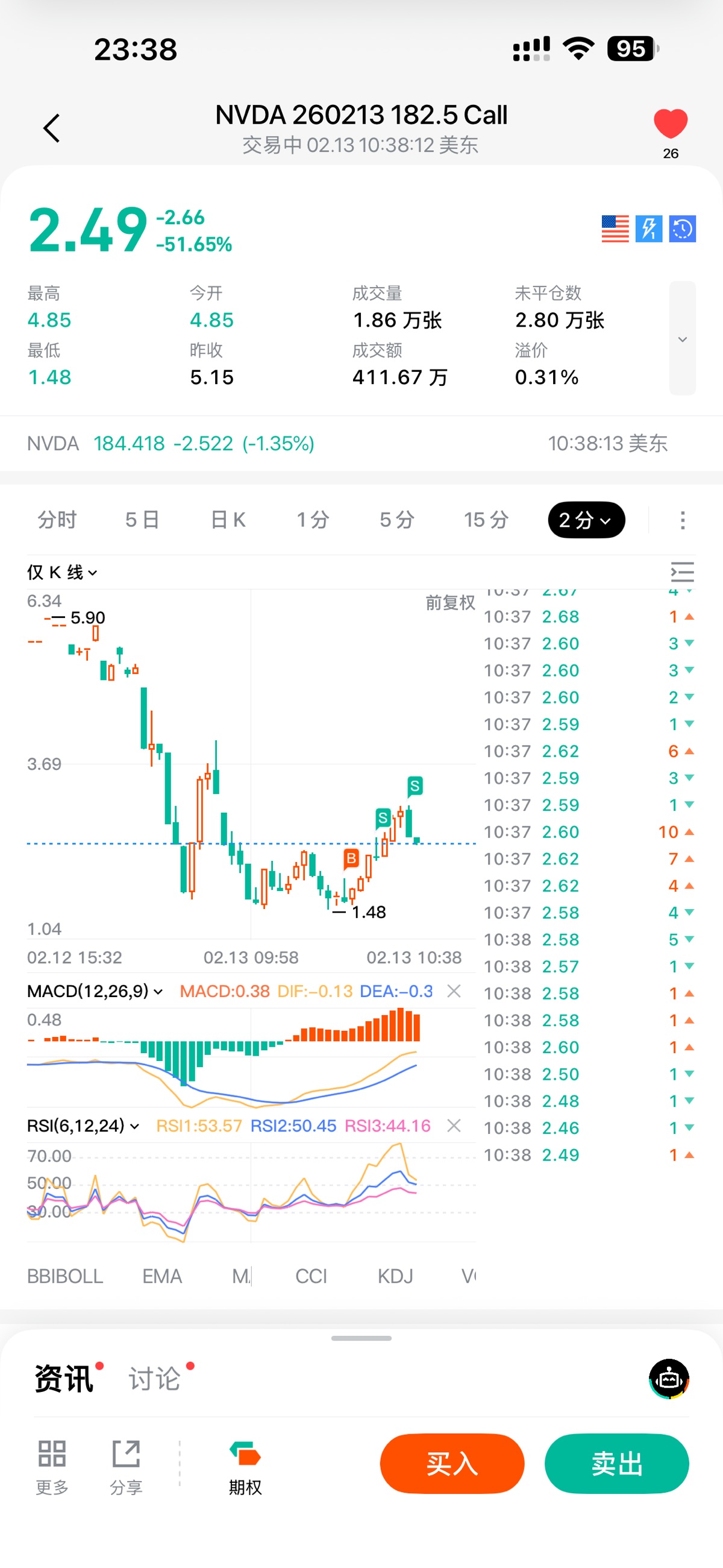Open the three-dot chart options menu
The height and width of the screenshot is (1568, 723).
tap(682, 520)
